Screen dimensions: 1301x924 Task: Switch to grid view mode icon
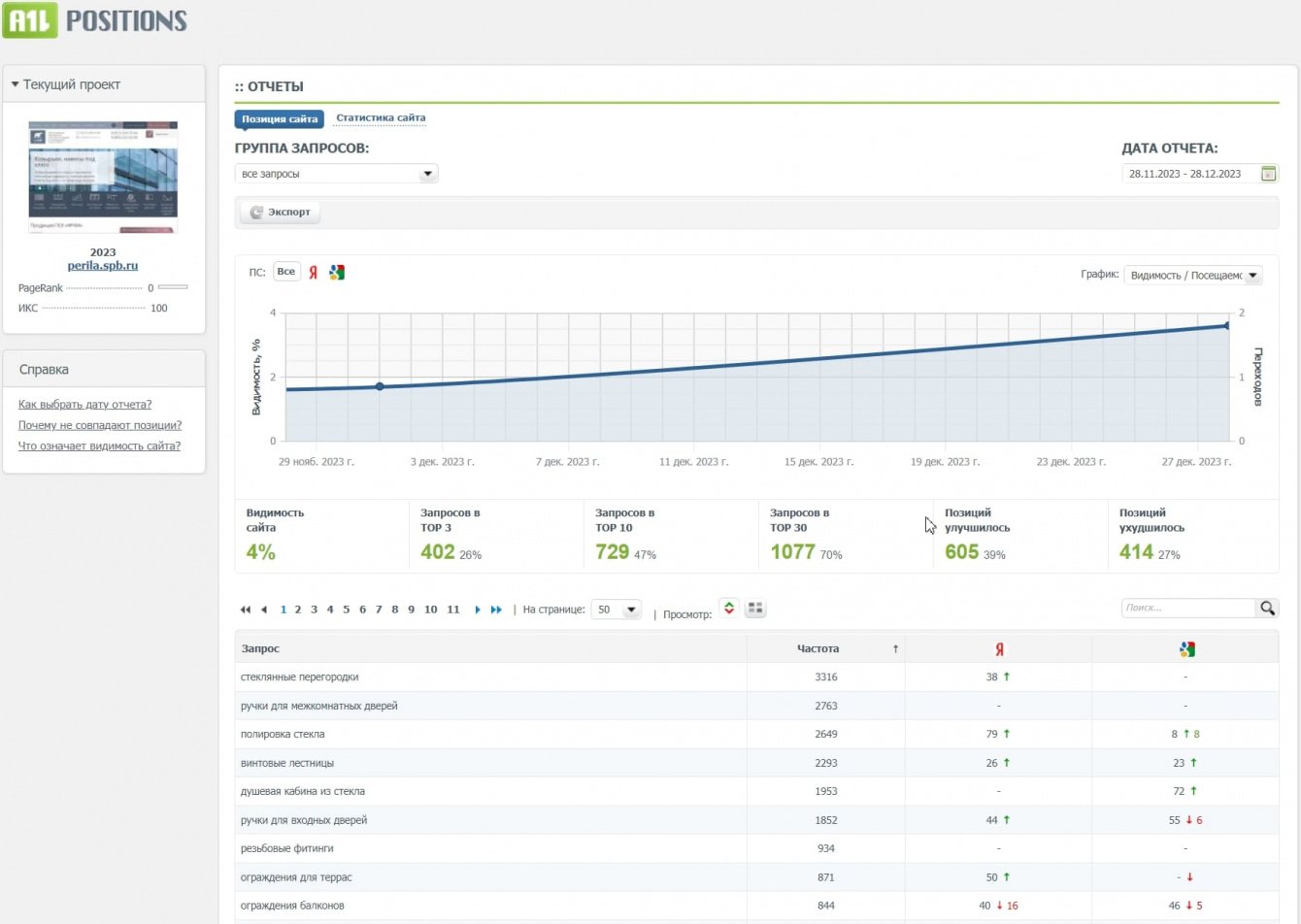pyautogui.click(x=755, y=609)
